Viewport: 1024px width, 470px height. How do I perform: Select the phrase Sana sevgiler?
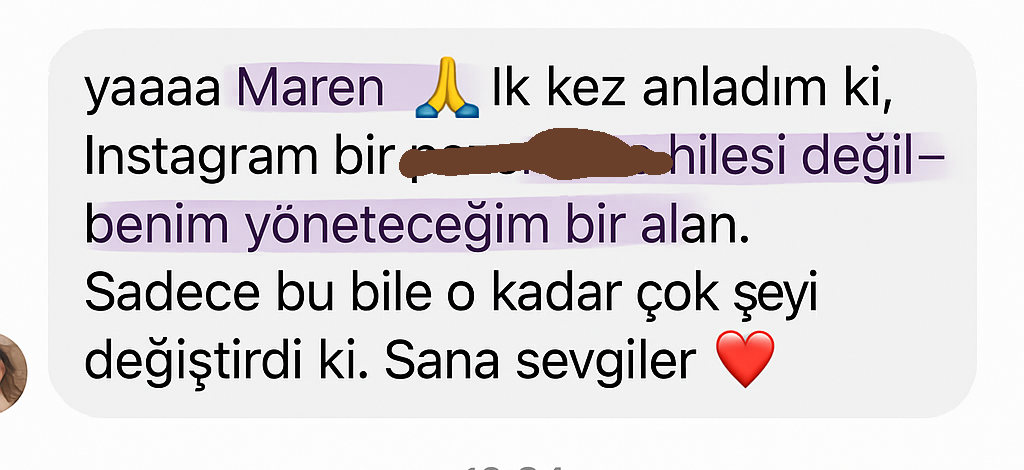539,361
